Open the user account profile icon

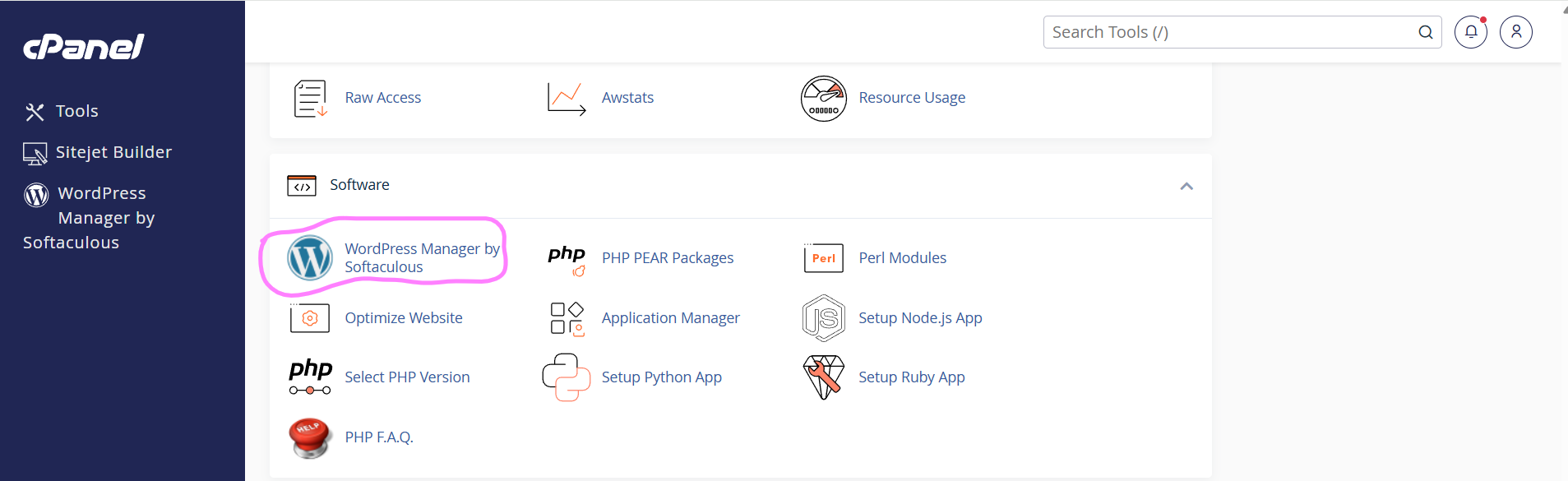[x=1515, y=32]
